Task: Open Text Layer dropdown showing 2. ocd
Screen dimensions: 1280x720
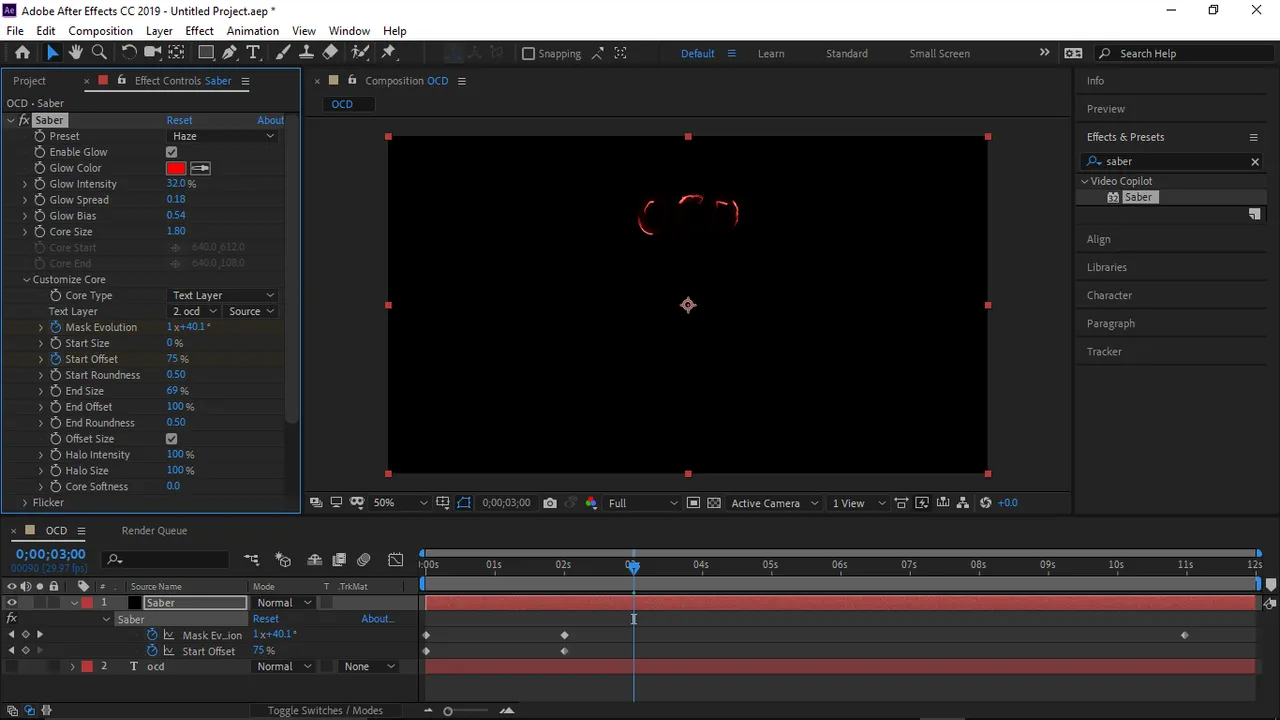Action: [193, 311]
